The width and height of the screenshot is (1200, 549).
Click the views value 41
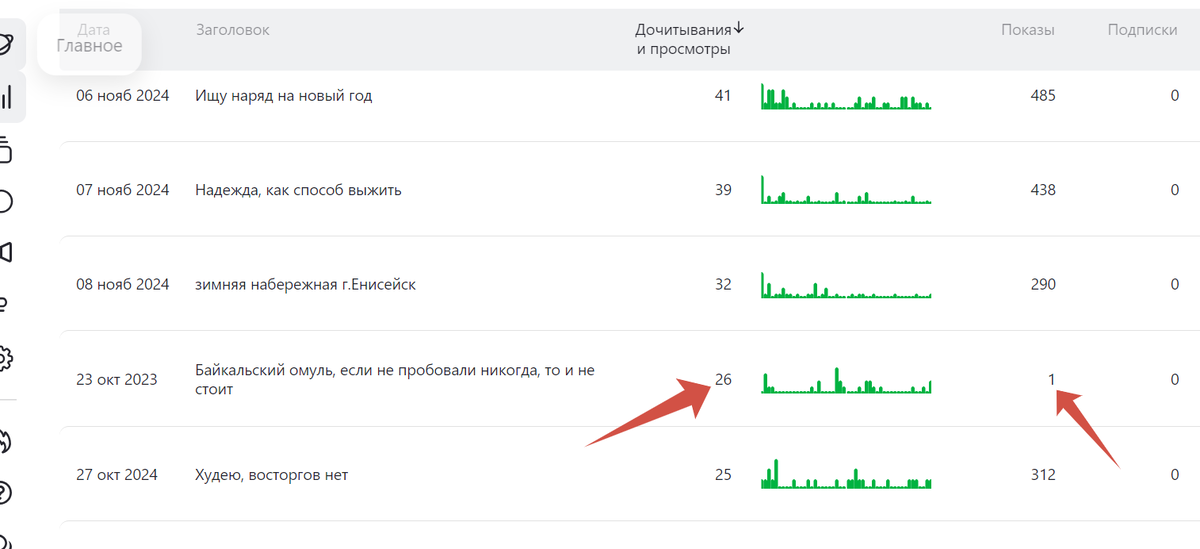click(x=723, y=96)
